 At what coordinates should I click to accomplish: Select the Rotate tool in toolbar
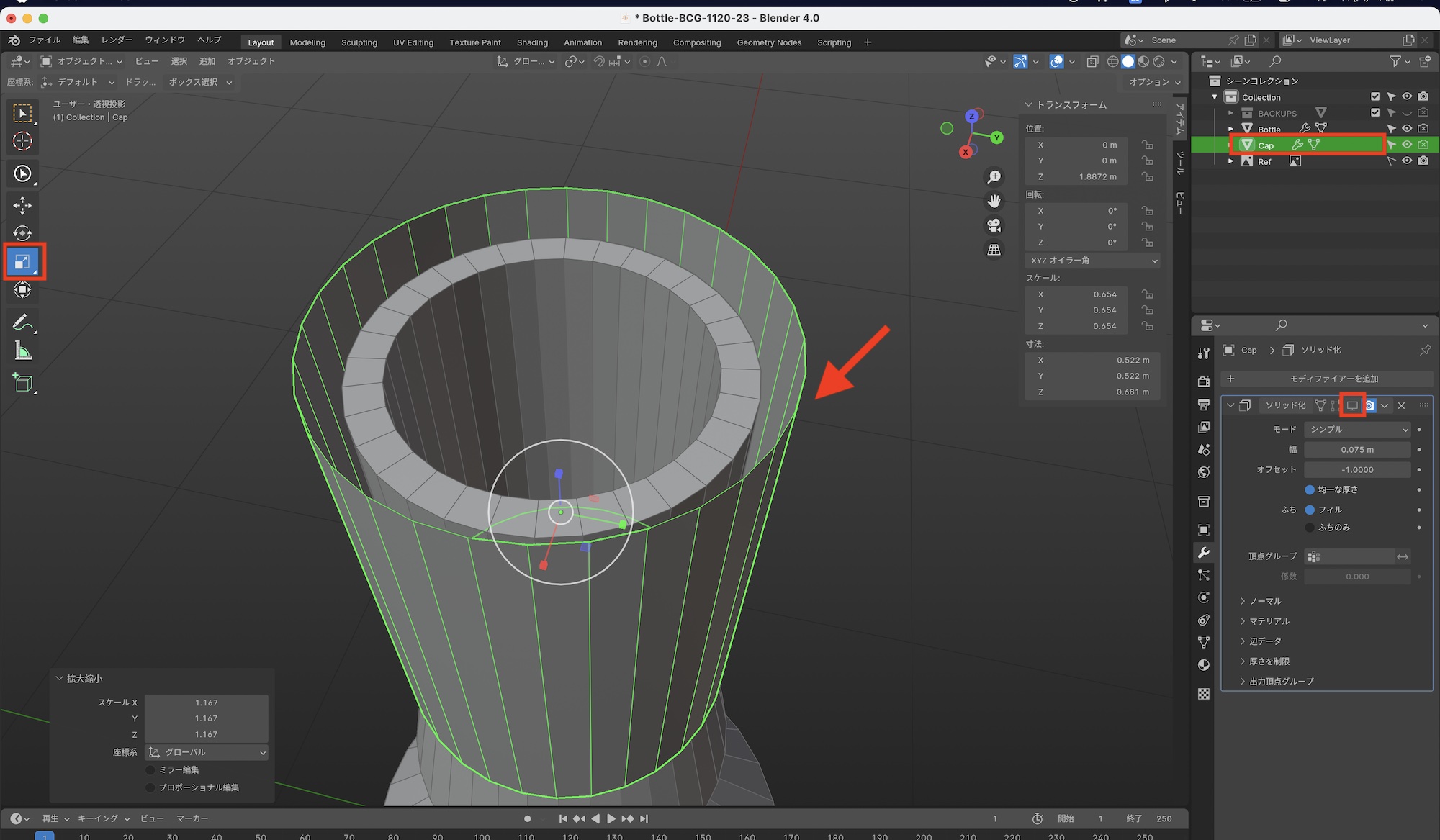(22, 233)
